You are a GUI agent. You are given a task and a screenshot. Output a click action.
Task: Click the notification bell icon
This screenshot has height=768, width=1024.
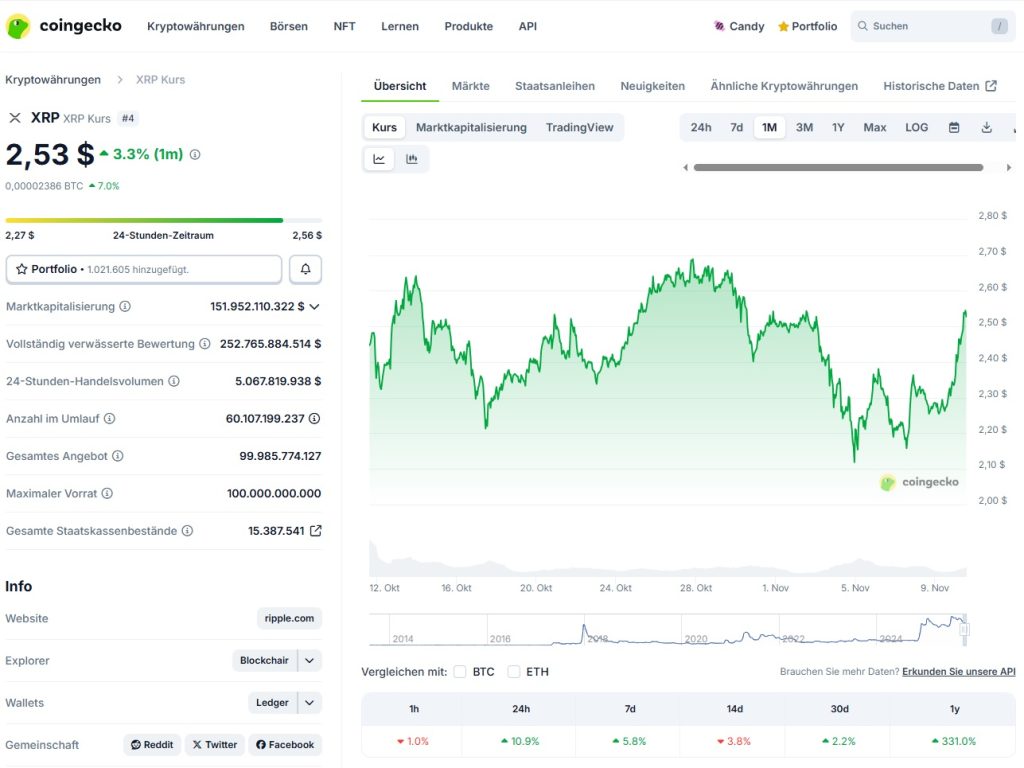[x=305, y=268]
